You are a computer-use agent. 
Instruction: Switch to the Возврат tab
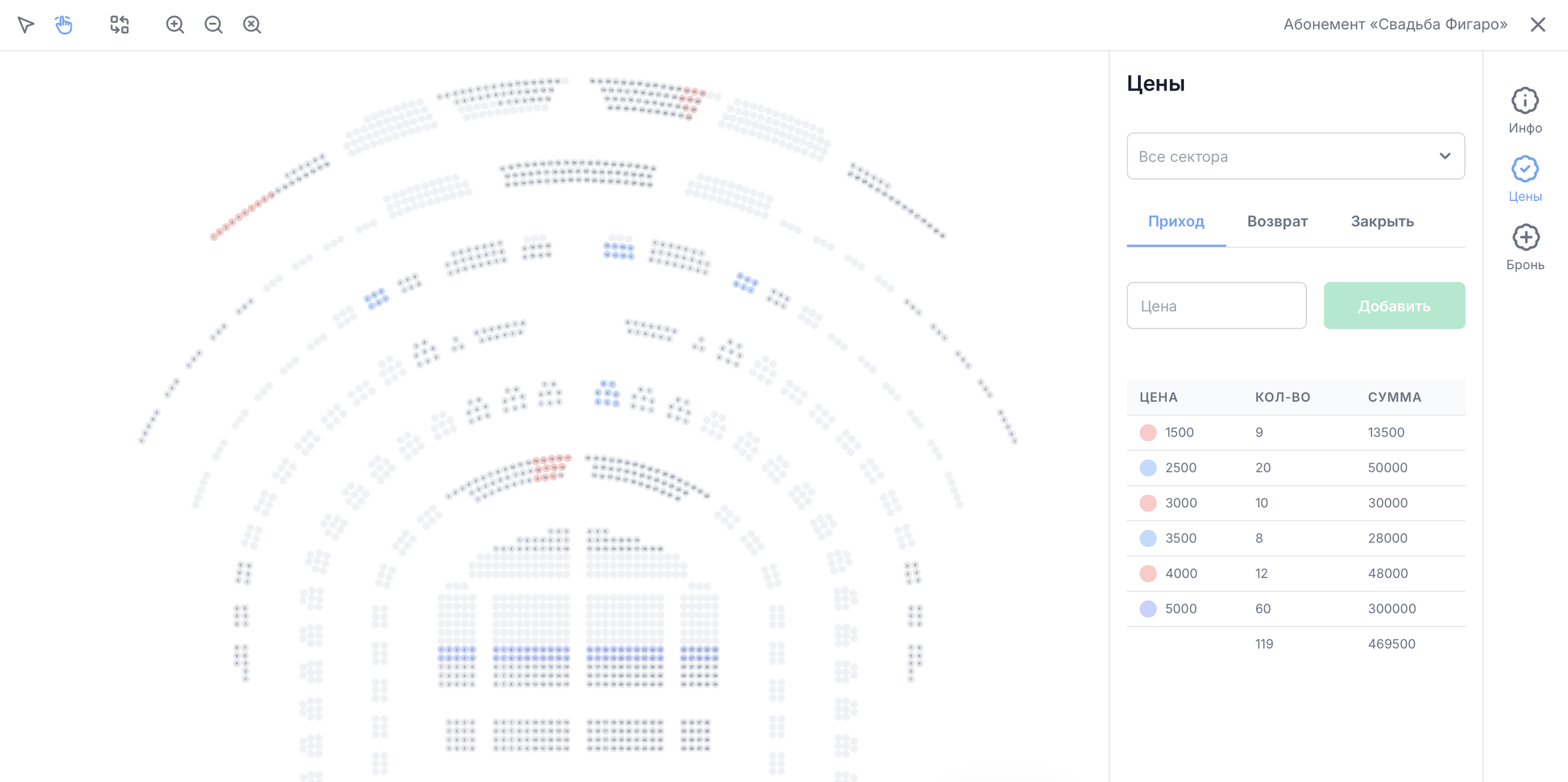point(1277,221)
